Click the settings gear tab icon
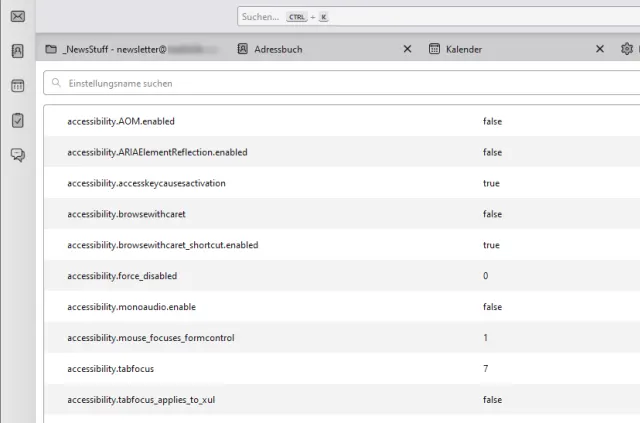 pyautogui.click(x=627, y=49)
